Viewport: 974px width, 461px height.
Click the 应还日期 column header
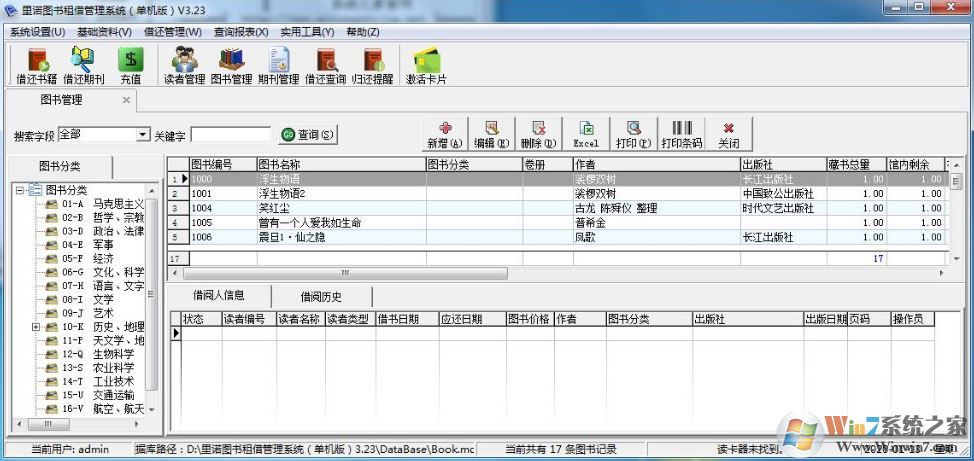[472, 319]
